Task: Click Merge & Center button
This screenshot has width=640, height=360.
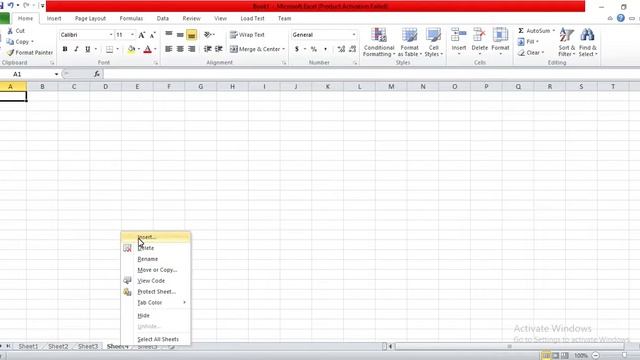Action: 255,49
